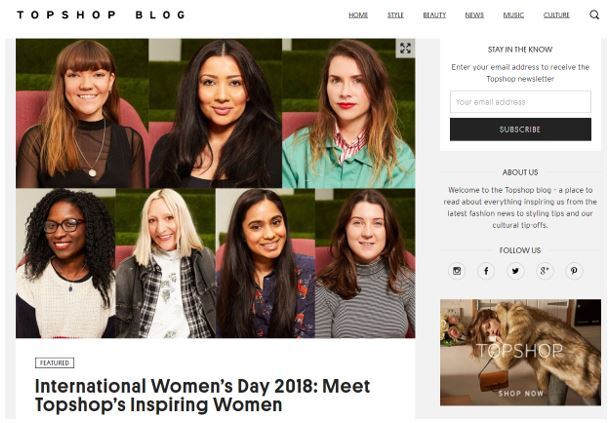The width and height of the screenshot is (609, 423).
Task: Open the search magnifier icon
Action: tap(594, 15)
